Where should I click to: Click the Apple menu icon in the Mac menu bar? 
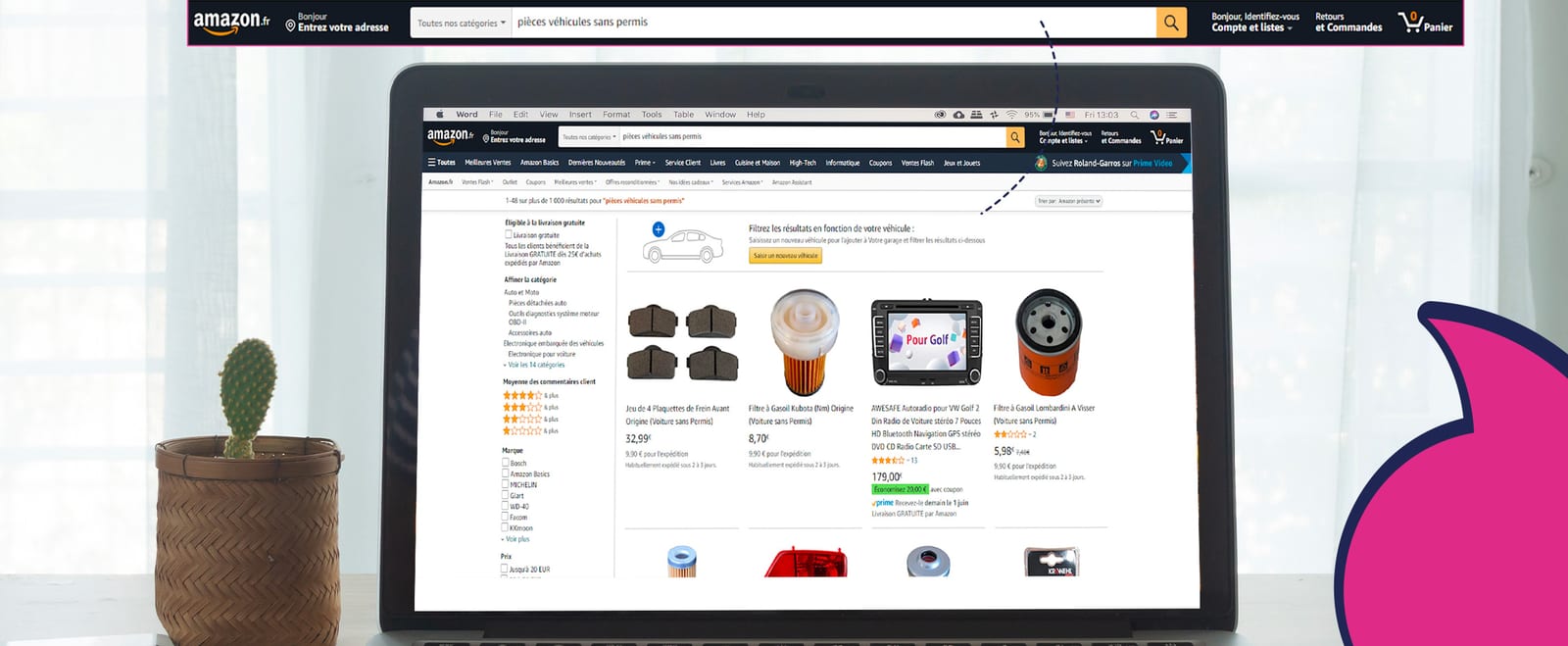point(440,115)
